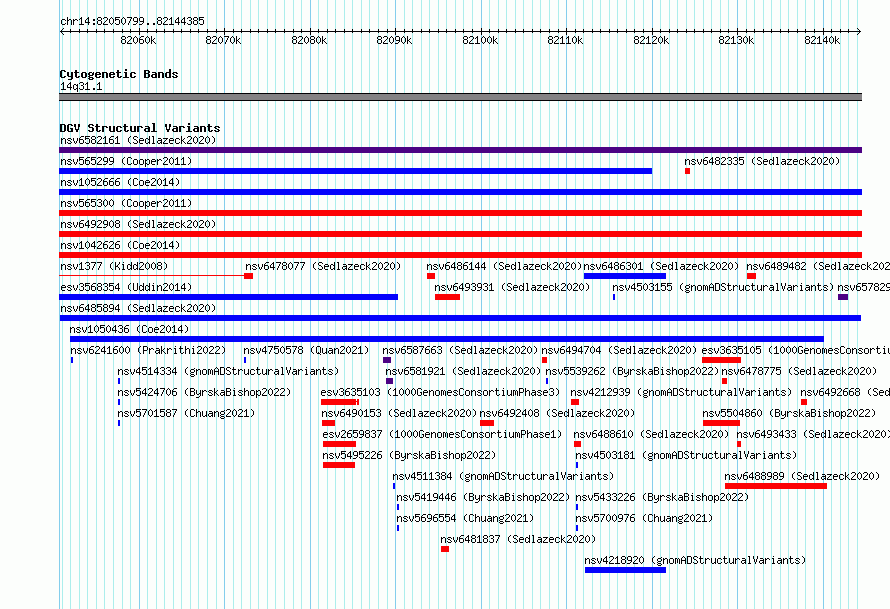The width and height of the screenshot is (890, 609).
Task: Click the nsv1042626 (Coe2014) red bar
Action: coord(460,255)
